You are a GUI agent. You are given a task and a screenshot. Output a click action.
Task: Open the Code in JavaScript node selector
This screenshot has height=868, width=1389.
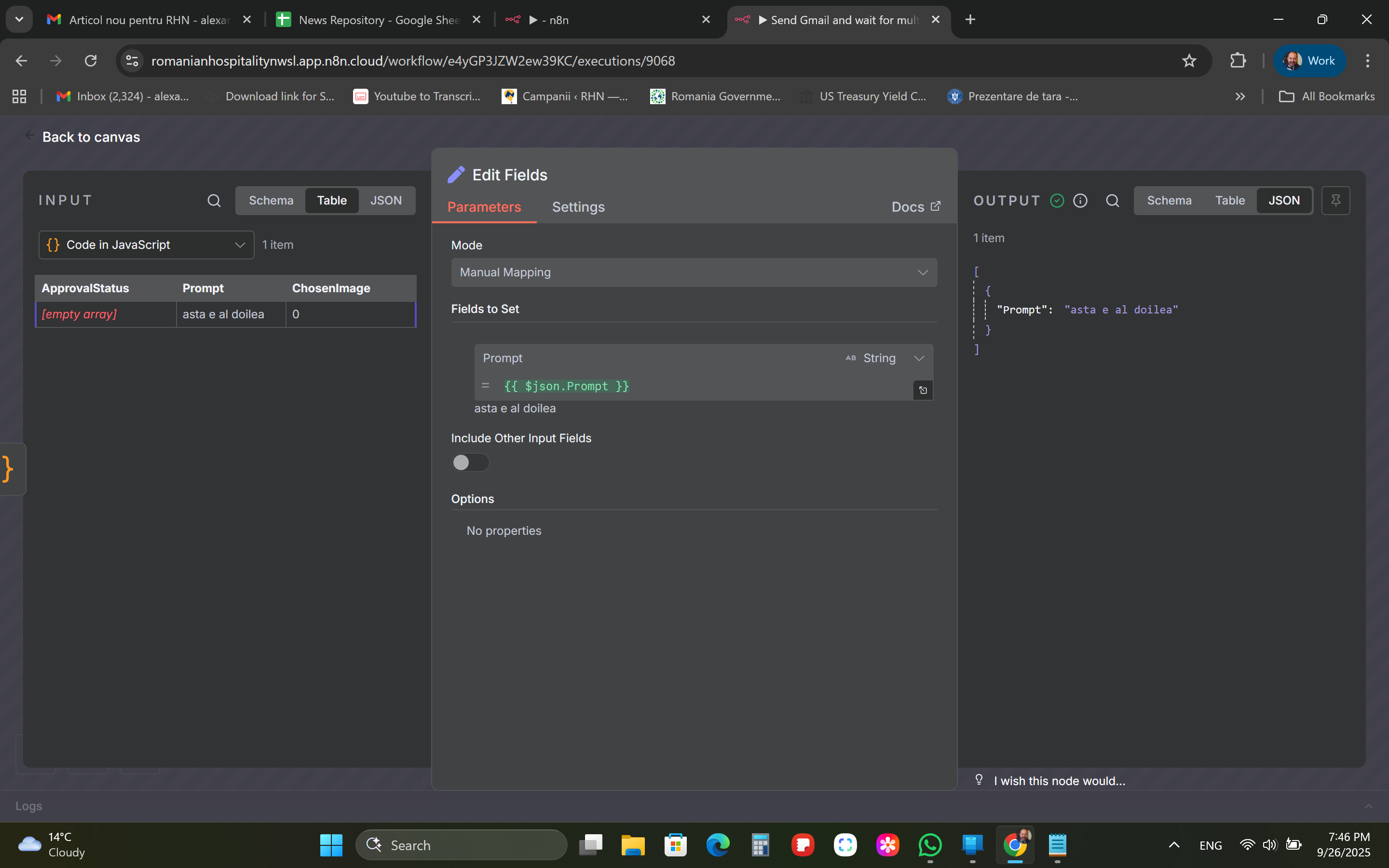click(x=146, y=245)
